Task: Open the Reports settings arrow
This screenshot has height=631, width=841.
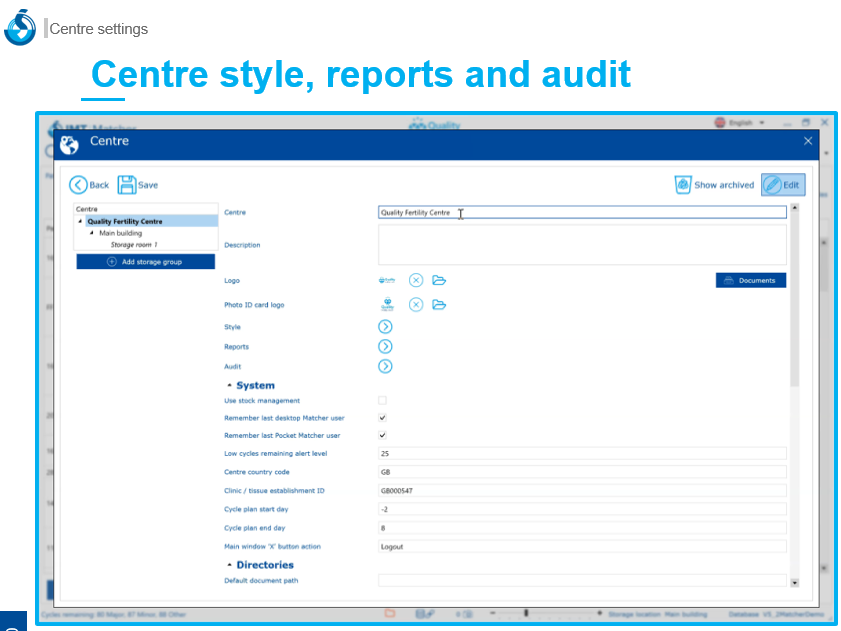Action: click(x=385, y=347)
